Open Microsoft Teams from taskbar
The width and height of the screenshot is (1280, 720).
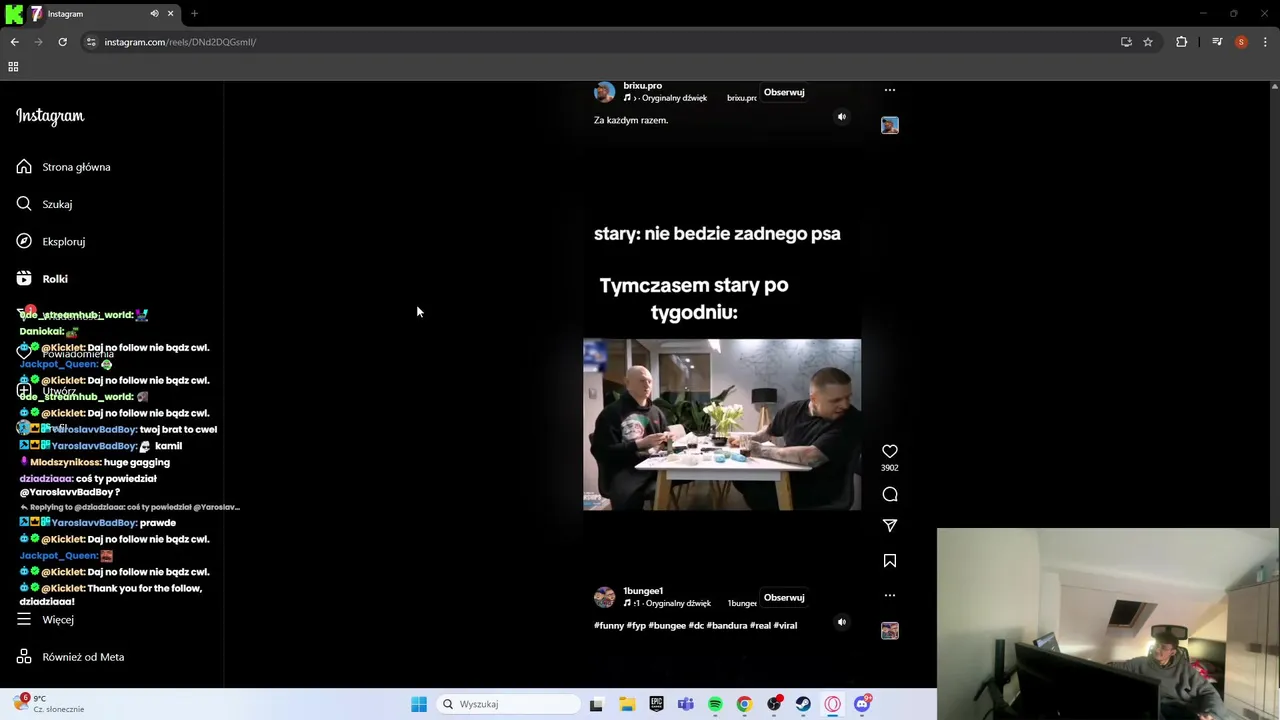(685, 704)
